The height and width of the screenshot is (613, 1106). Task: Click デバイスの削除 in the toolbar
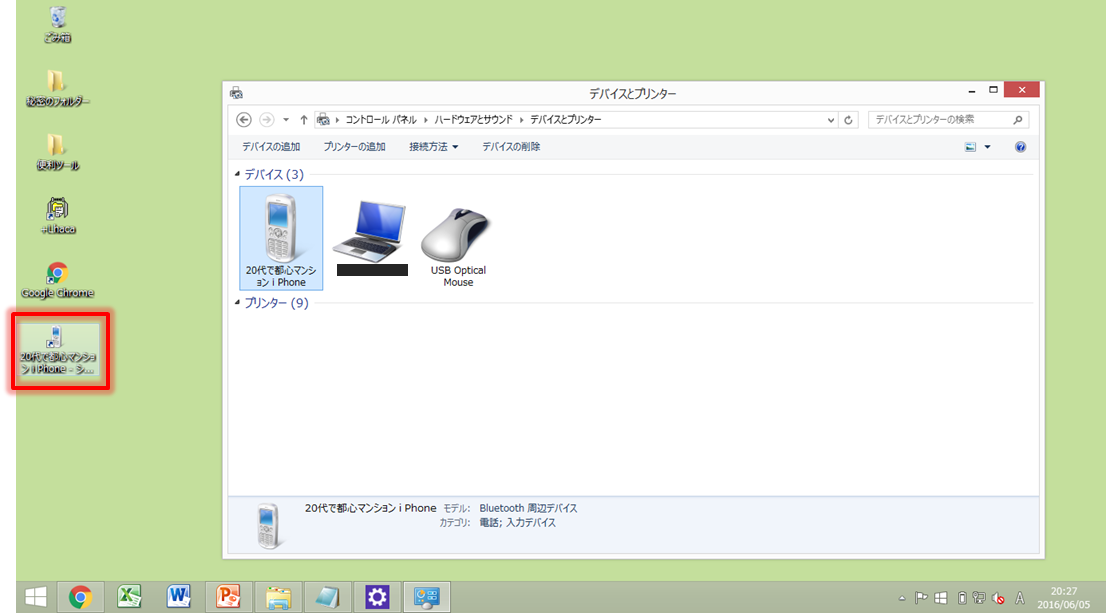[x=511, y=147]
